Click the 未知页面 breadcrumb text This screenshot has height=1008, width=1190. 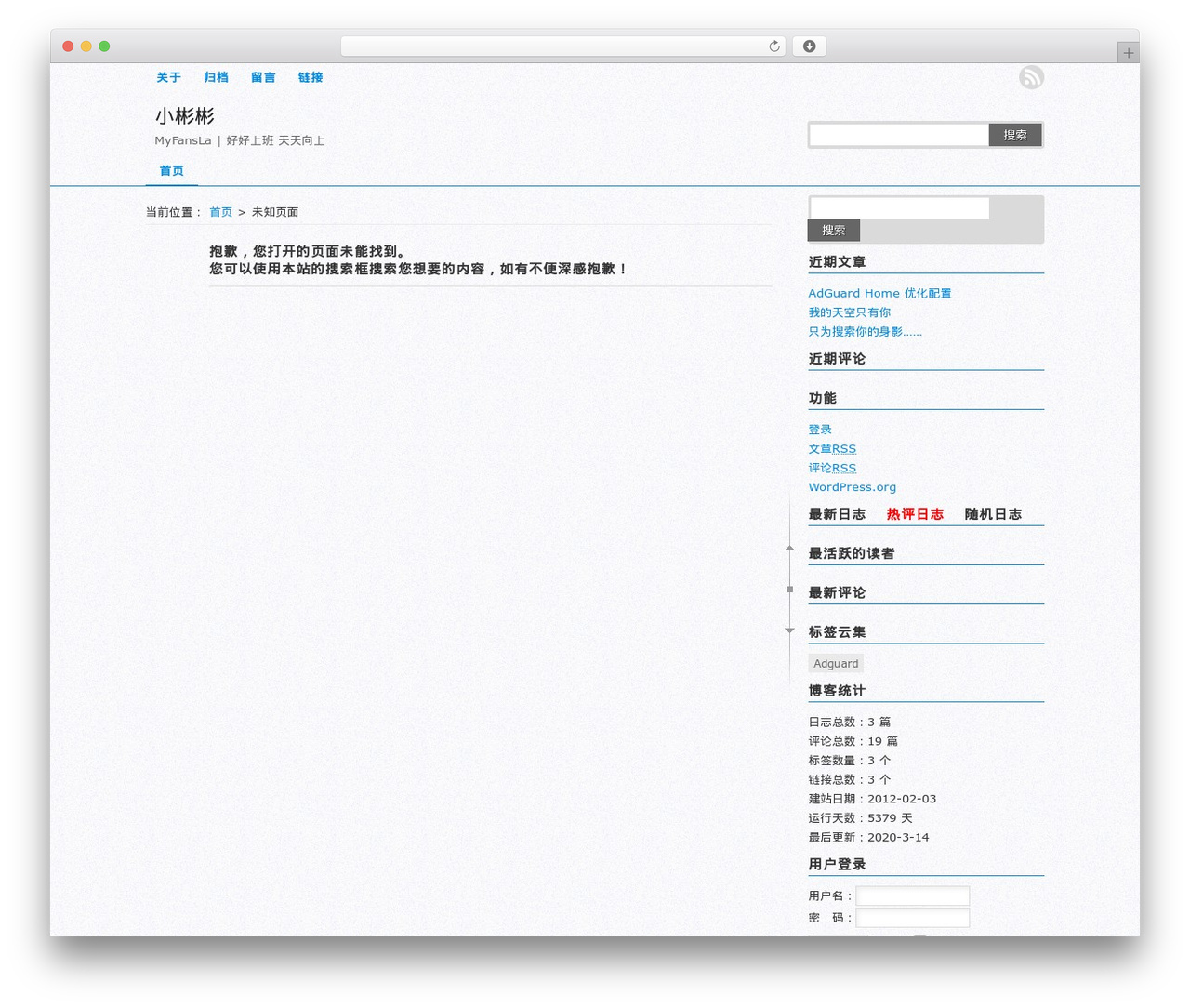click(275, 212)
